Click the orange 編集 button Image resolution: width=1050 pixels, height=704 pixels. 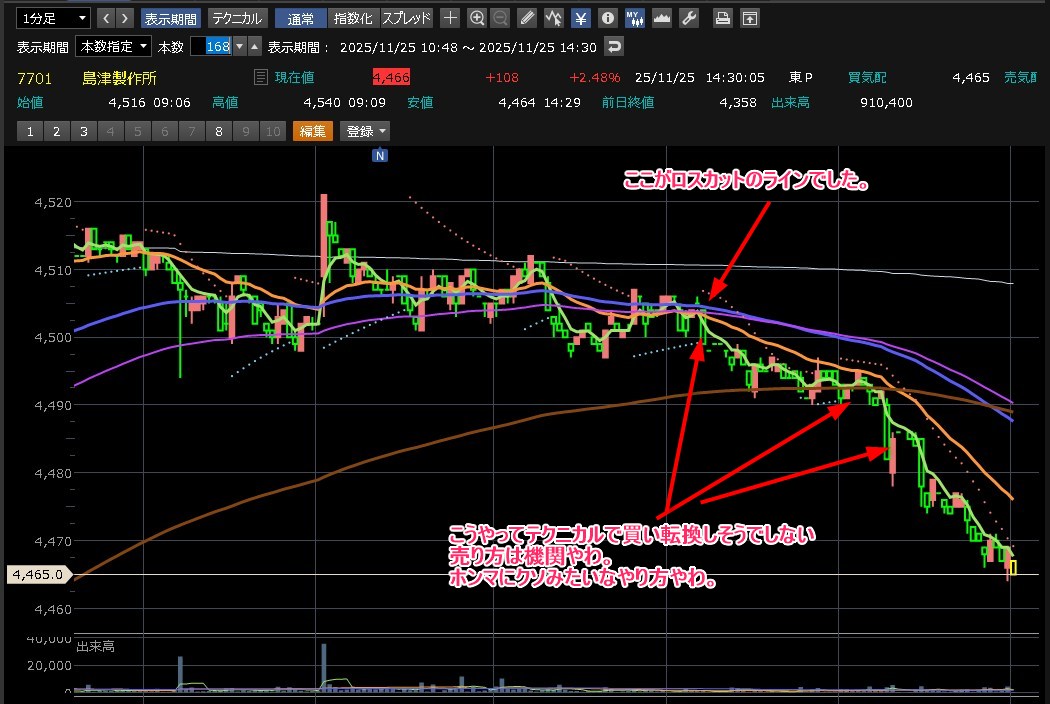[x=313, y=131]
